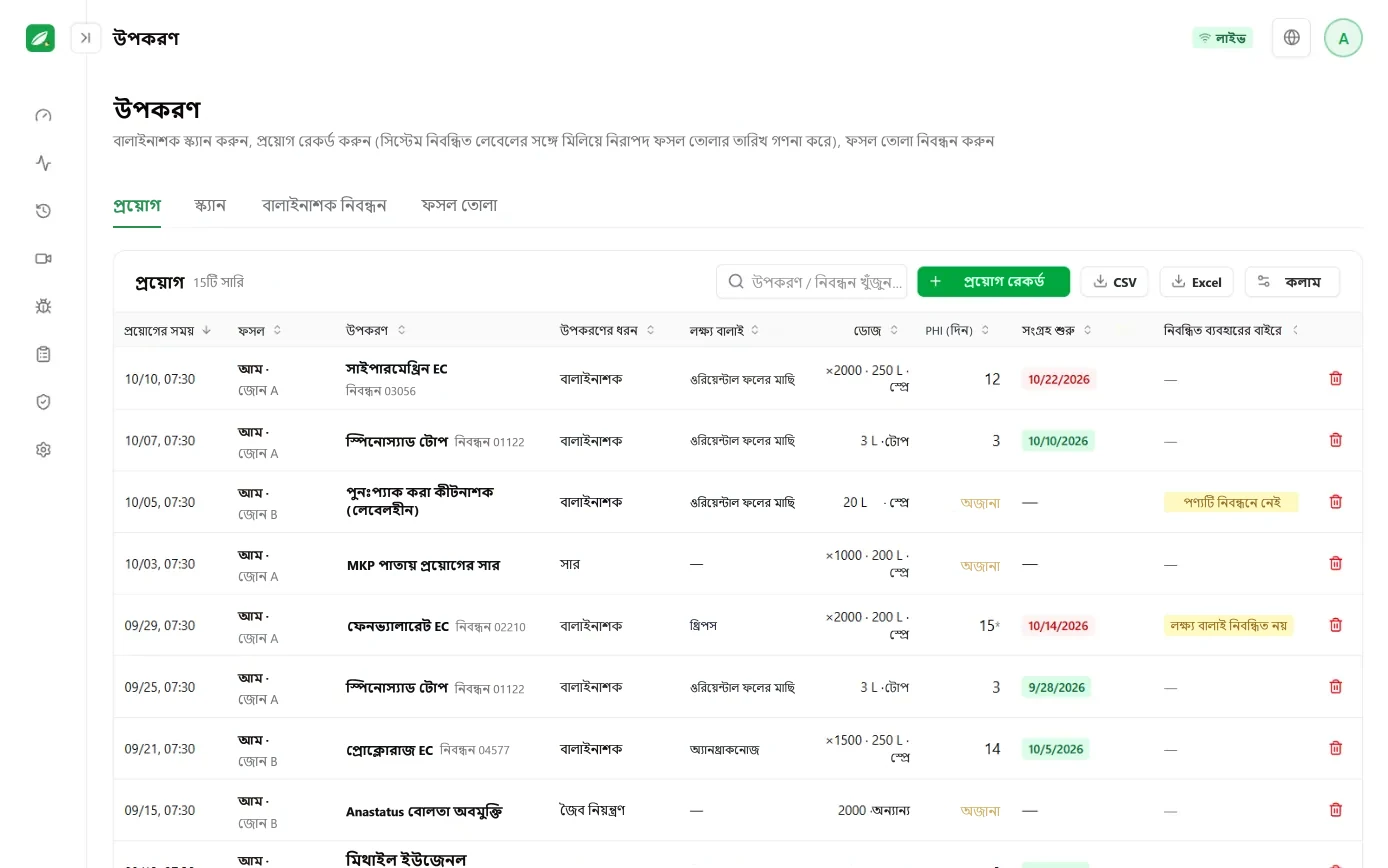Sort by লক্ষ্য বালাই column header
Image resolution: width=1388 pixels, height=868 pixels.
click(x=724, y=330)
